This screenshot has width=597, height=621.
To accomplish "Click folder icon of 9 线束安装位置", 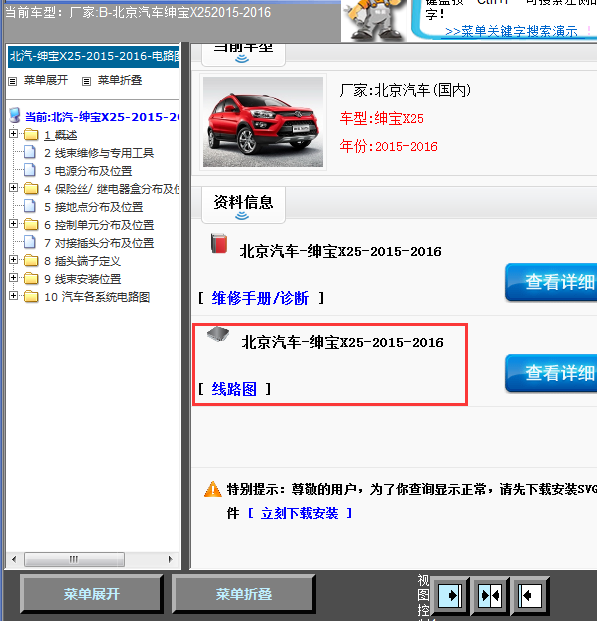I will pyautogui.click(x=31, y=278).
